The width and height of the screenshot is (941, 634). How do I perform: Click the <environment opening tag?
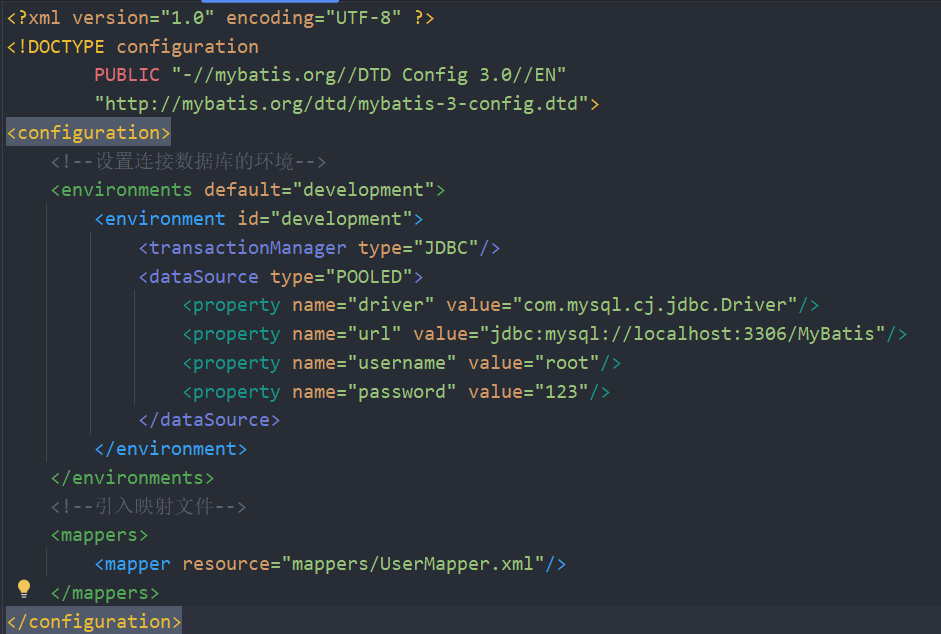[x=160, y=219]
